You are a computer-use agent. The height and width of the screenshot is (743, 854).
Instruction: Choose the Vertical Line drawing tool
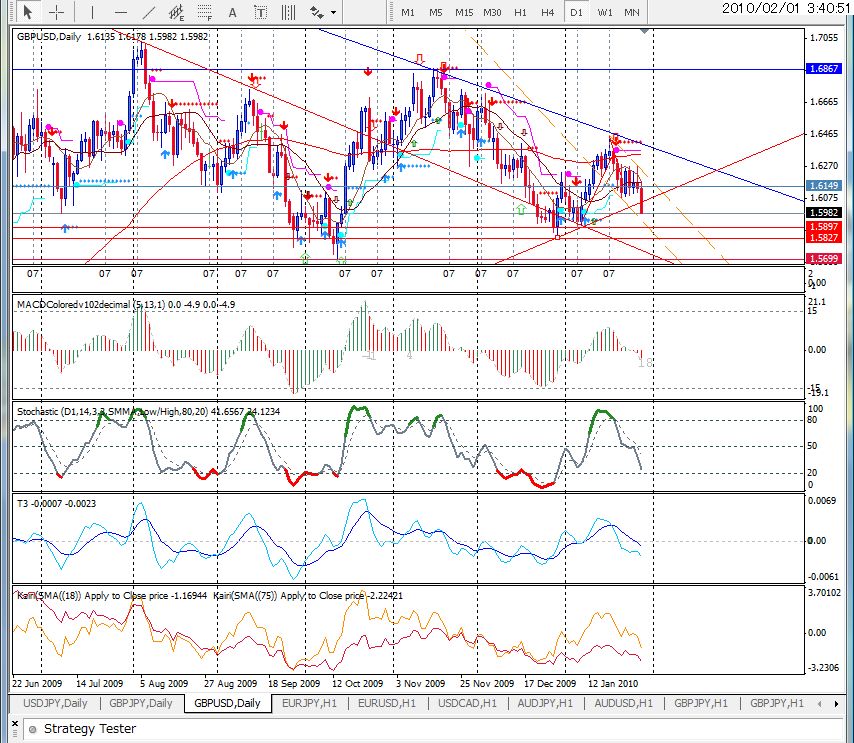pos(92,11)
